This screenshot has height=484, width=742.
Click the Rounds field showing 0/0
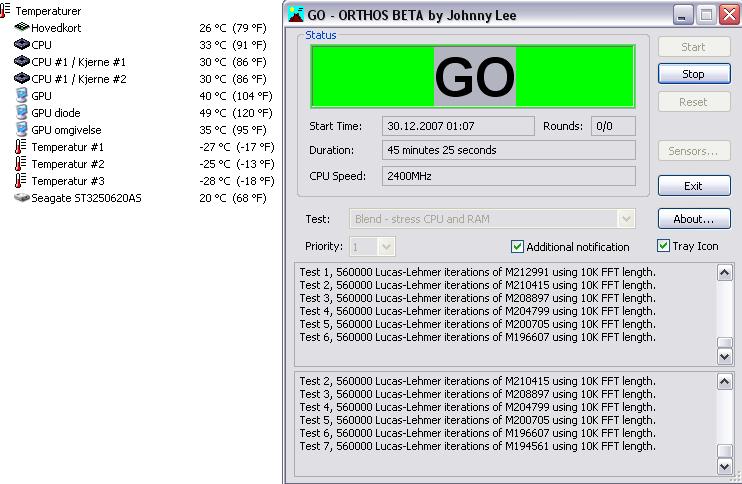[613, 126]
